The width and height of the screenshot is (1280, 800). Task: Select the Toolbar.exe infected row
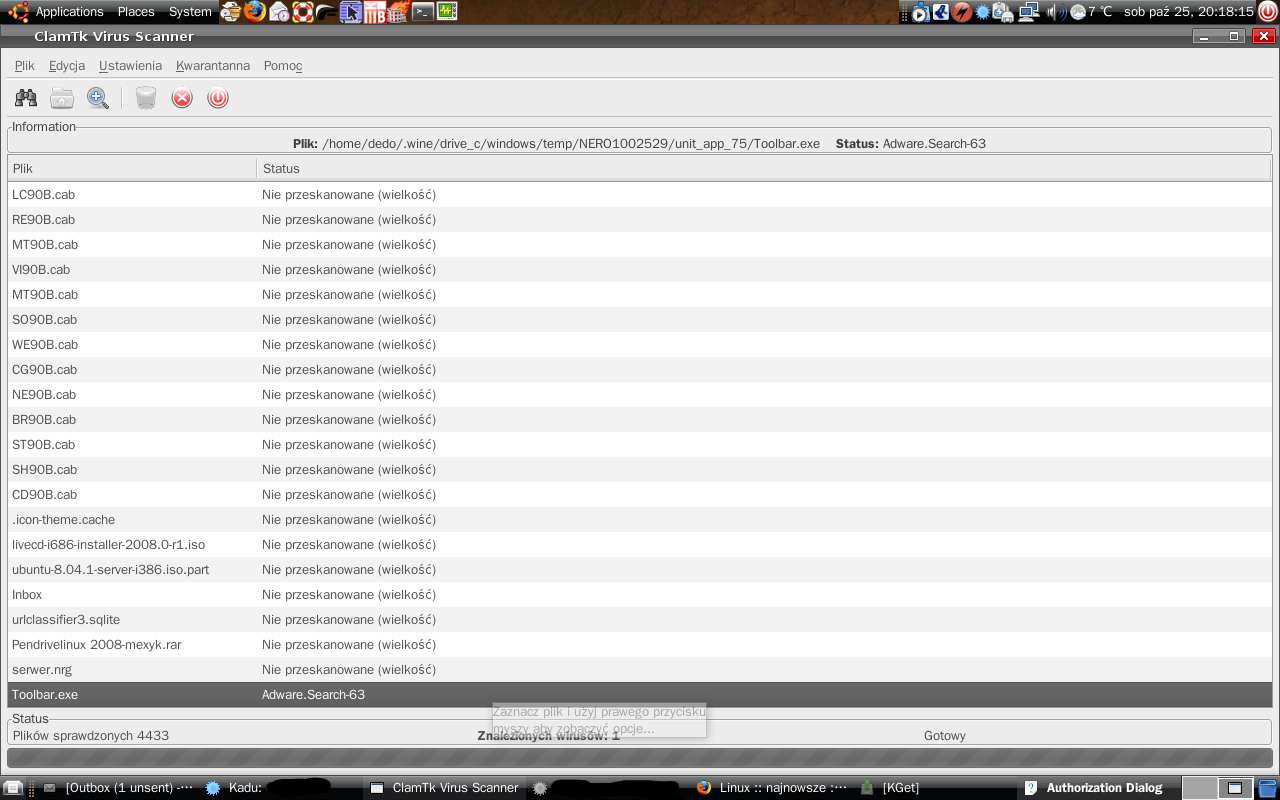pos(640,695)
